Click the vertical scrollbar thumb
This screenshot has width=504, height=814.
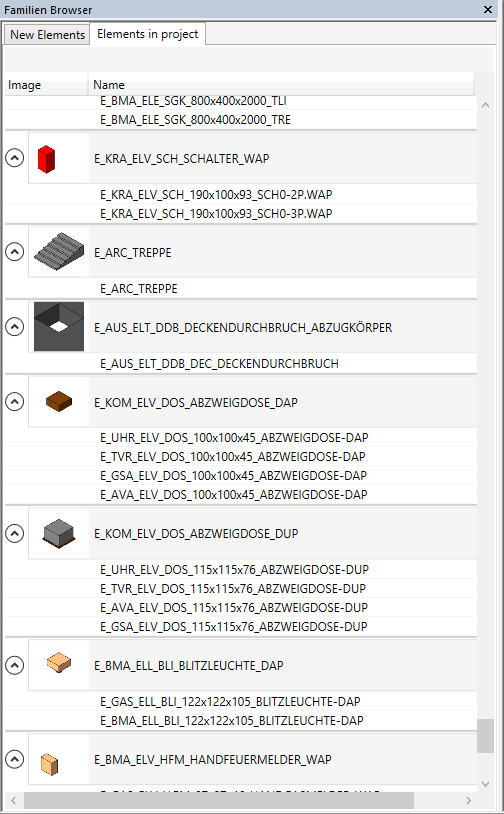pyautogui.click(x=485, y=736)
